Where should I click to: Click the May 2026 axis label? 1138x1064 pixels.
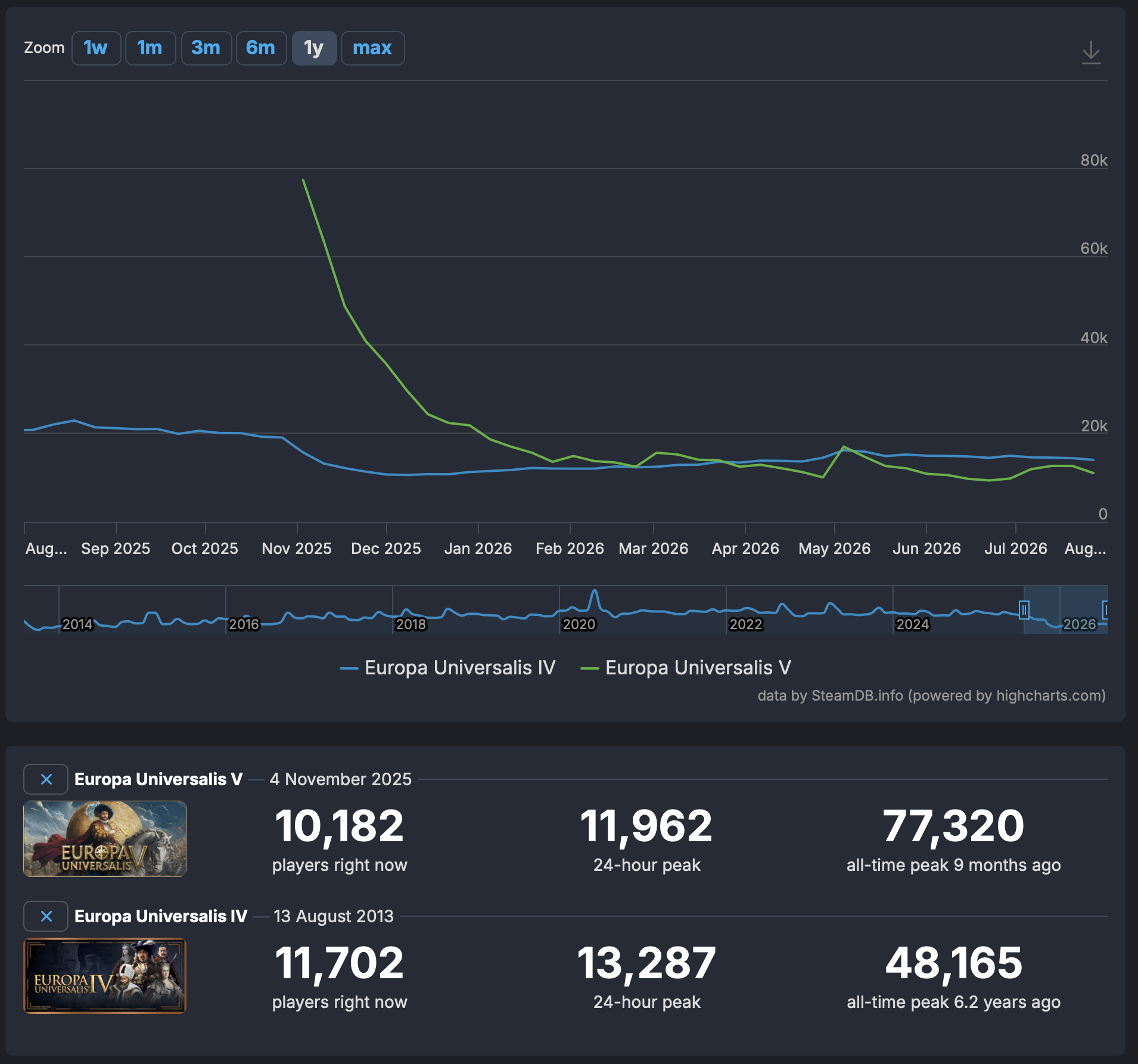[835, 549]
